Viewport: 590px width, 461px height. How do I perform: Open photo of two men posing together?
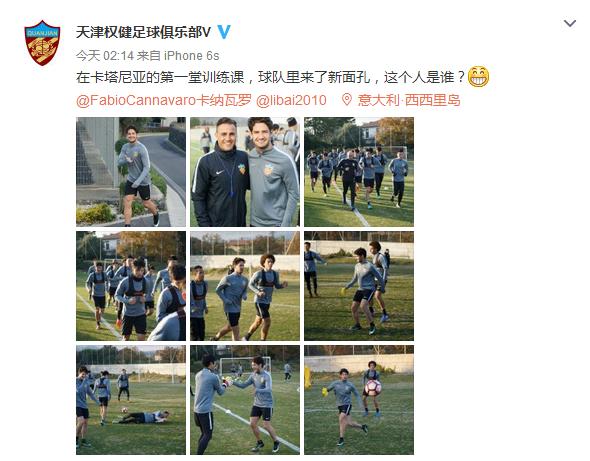pos(245,172)
